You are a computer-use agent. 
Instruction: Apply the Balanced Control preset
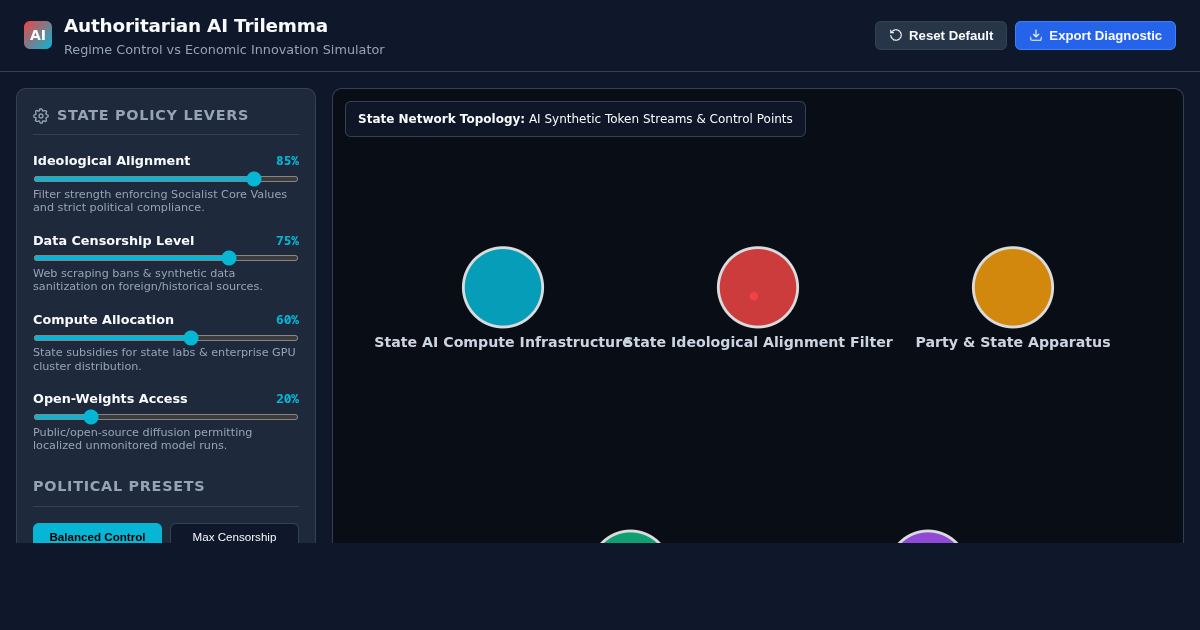(97, 534)
